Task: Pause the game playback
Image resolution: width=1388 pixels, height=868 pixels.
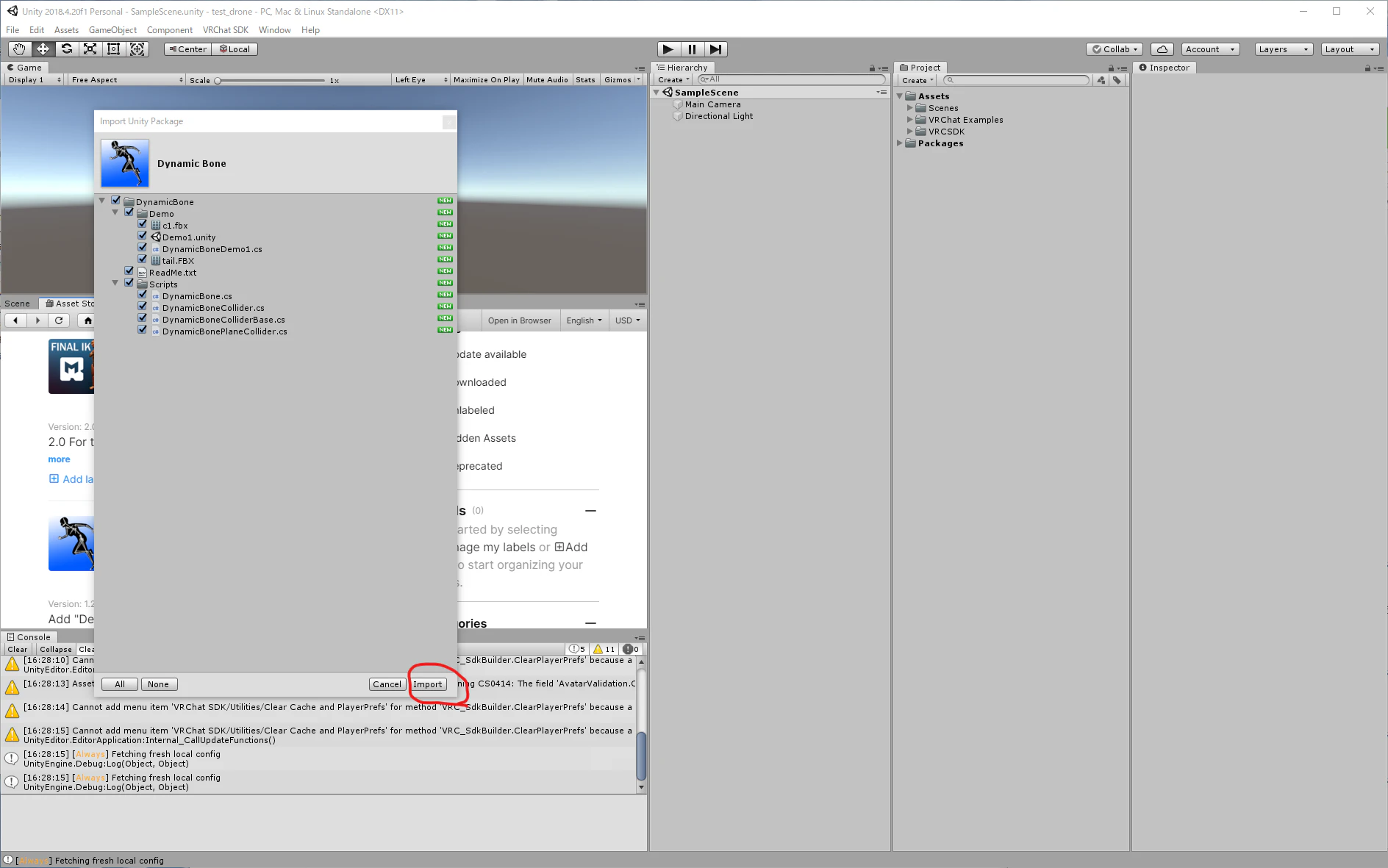Action: 692,49
